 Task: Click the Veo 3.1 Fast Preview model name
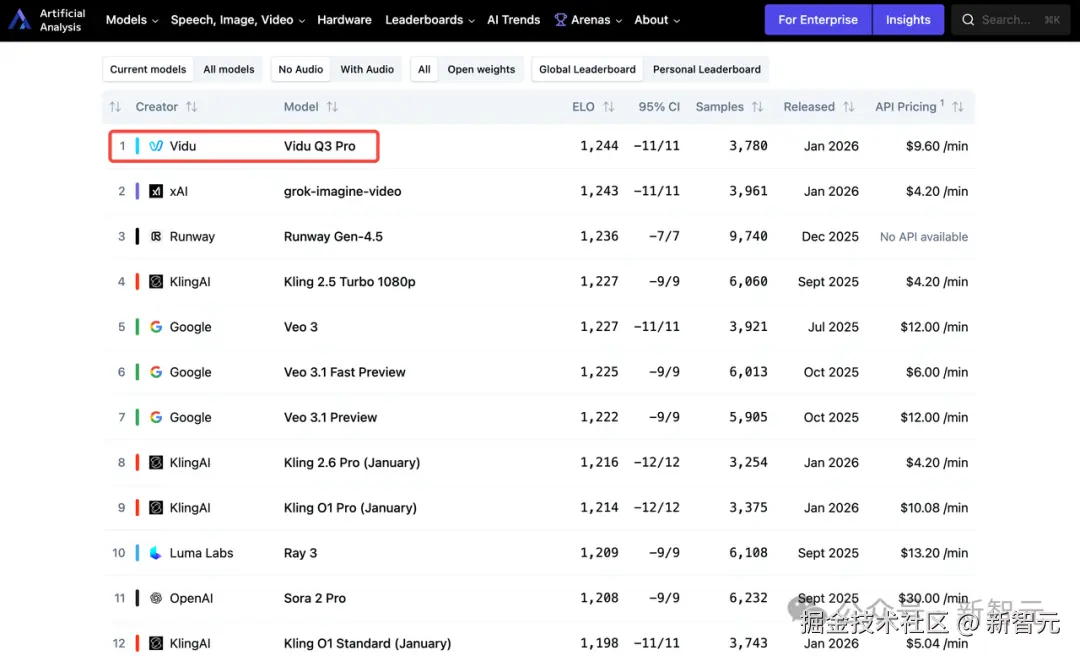click(x=344, y=372)
